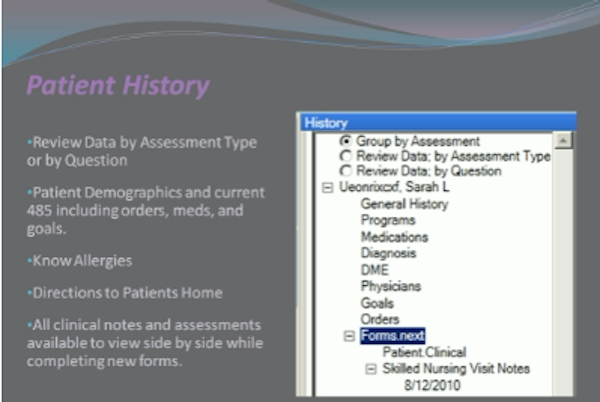Click the History panel title bar
The height and width of the screenshot is (402, 600).
click(x=438, y=123)
